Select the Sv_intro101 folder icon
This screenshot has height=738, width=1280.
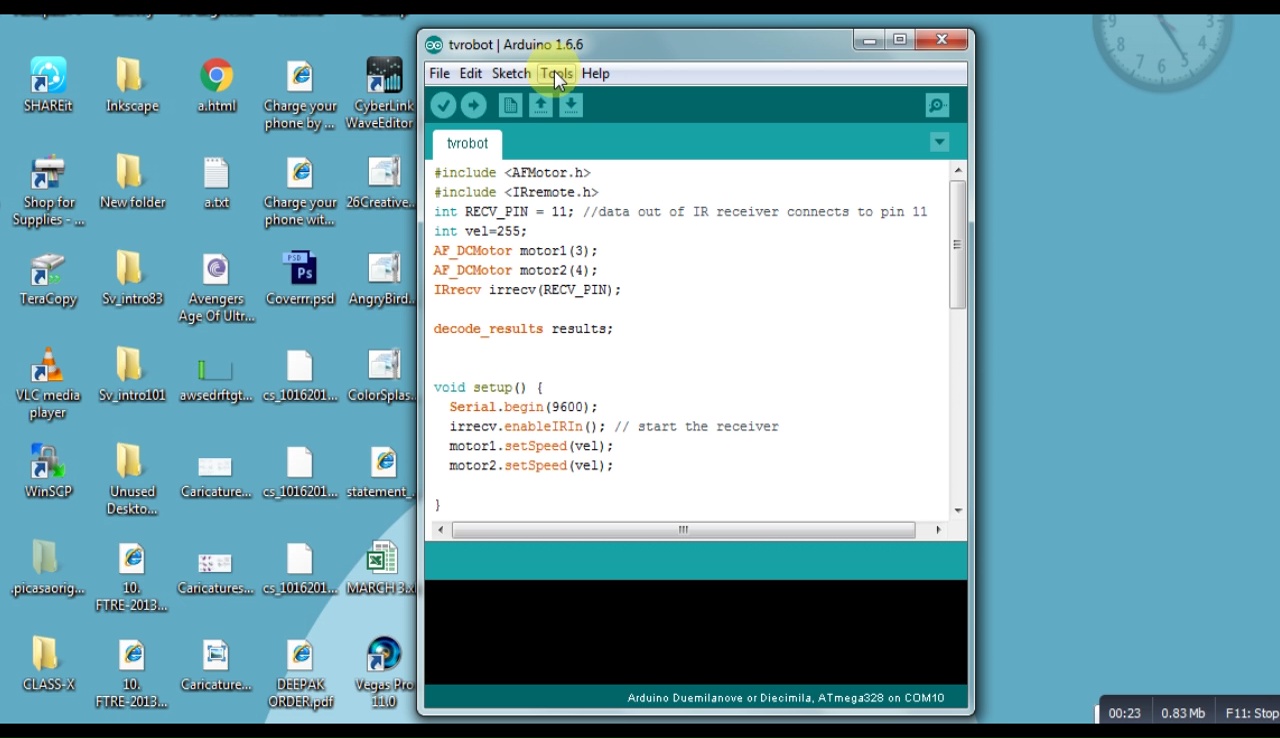132,375
